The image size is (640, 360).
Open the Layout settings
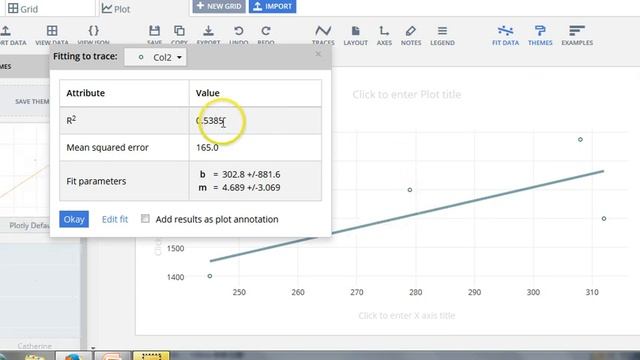(x=356, y=35)
